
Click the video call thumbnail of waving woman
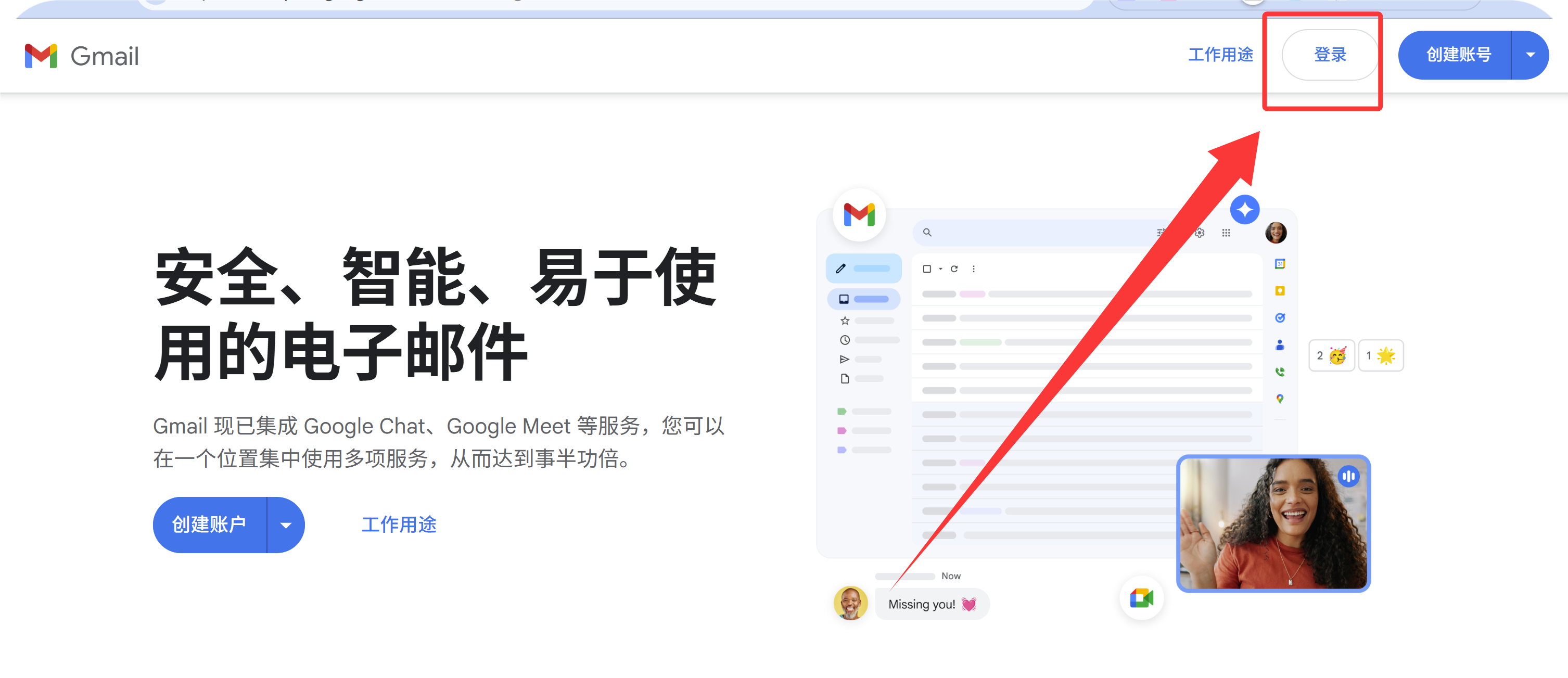pyautogui.click(x=1273, y=523)
